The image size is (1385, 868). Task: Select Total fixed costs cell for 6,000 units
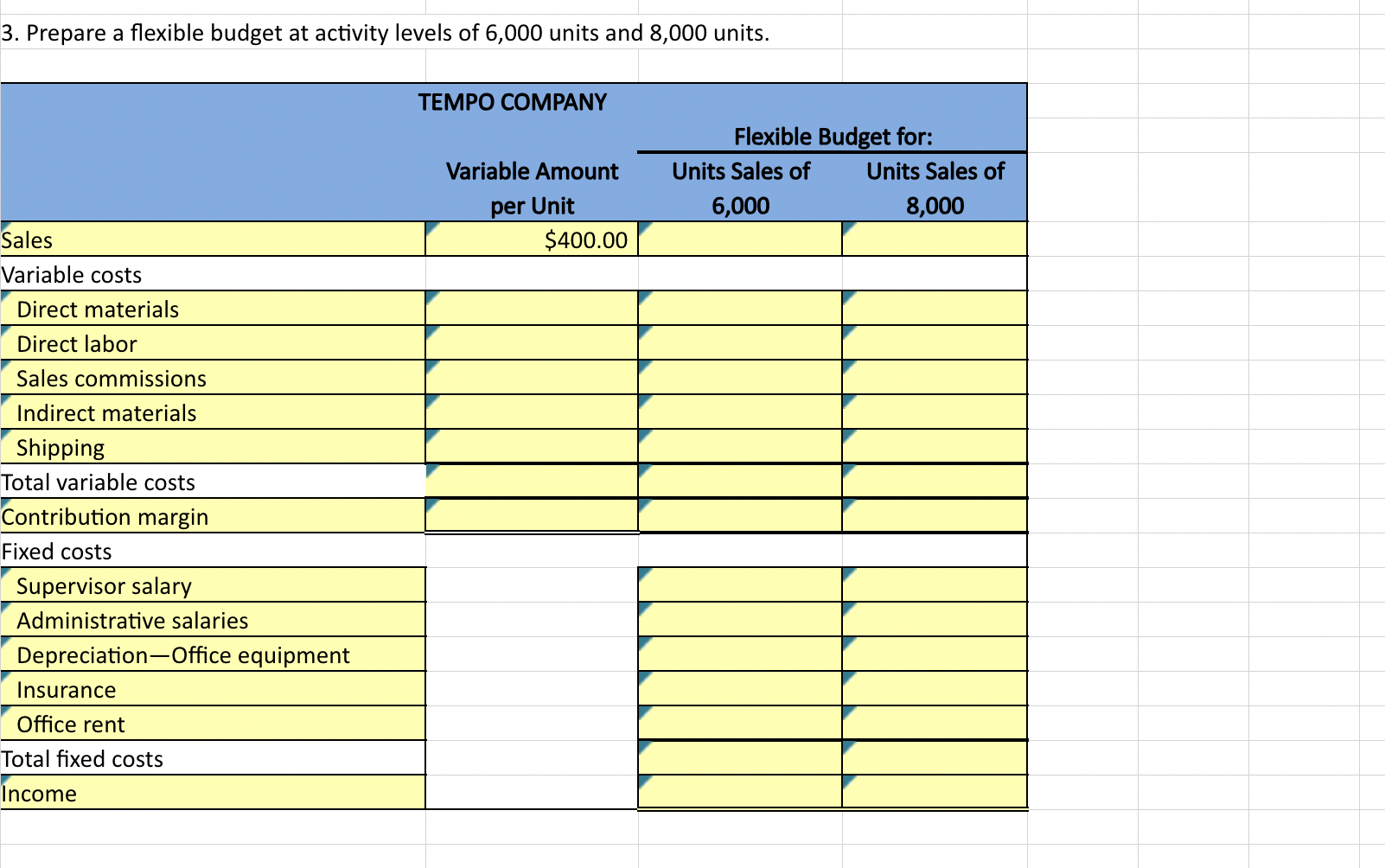[740, 758]
